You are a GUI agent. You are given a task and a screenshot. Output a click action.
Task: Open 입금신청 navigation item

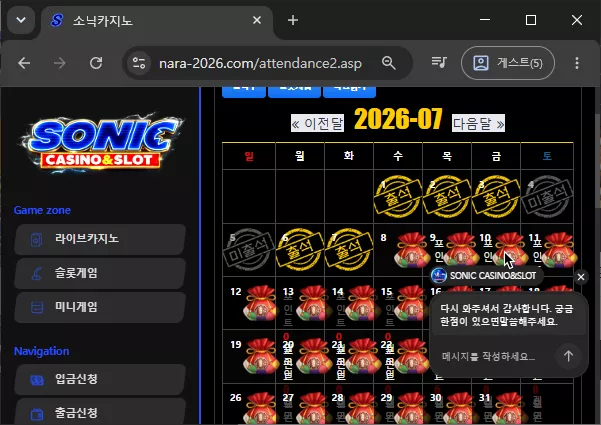[100, 379]
